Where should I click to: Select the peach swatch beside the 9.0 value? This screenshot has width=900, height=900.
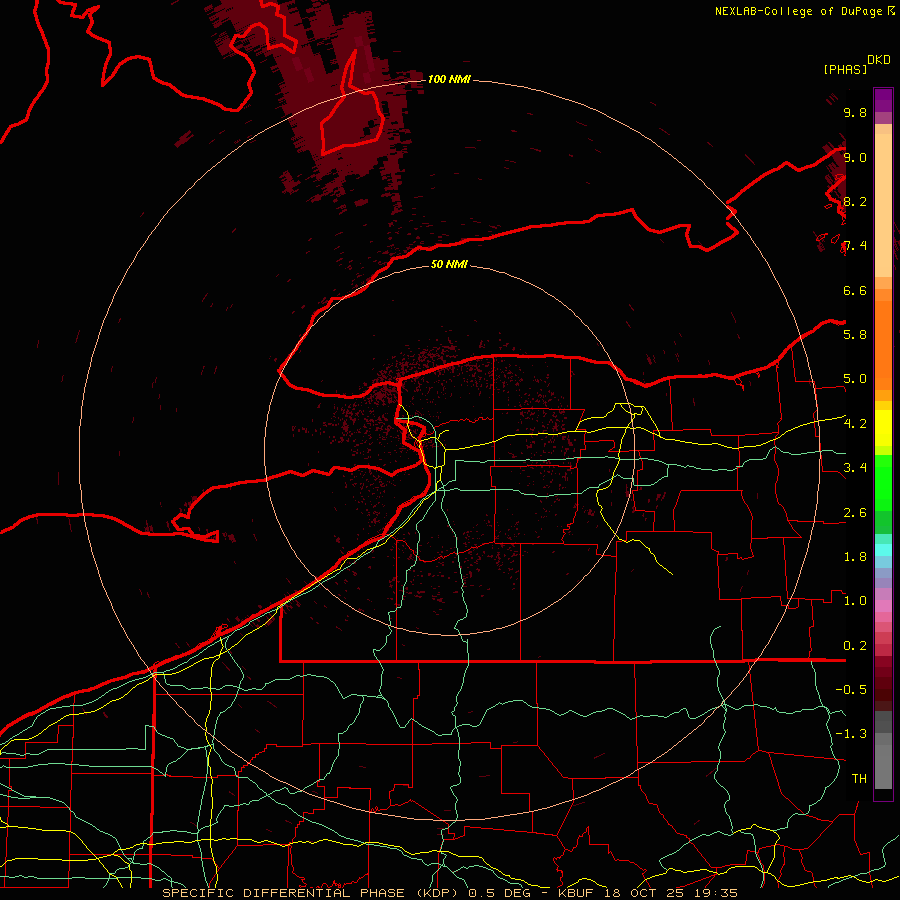click(x=883, y=157)
